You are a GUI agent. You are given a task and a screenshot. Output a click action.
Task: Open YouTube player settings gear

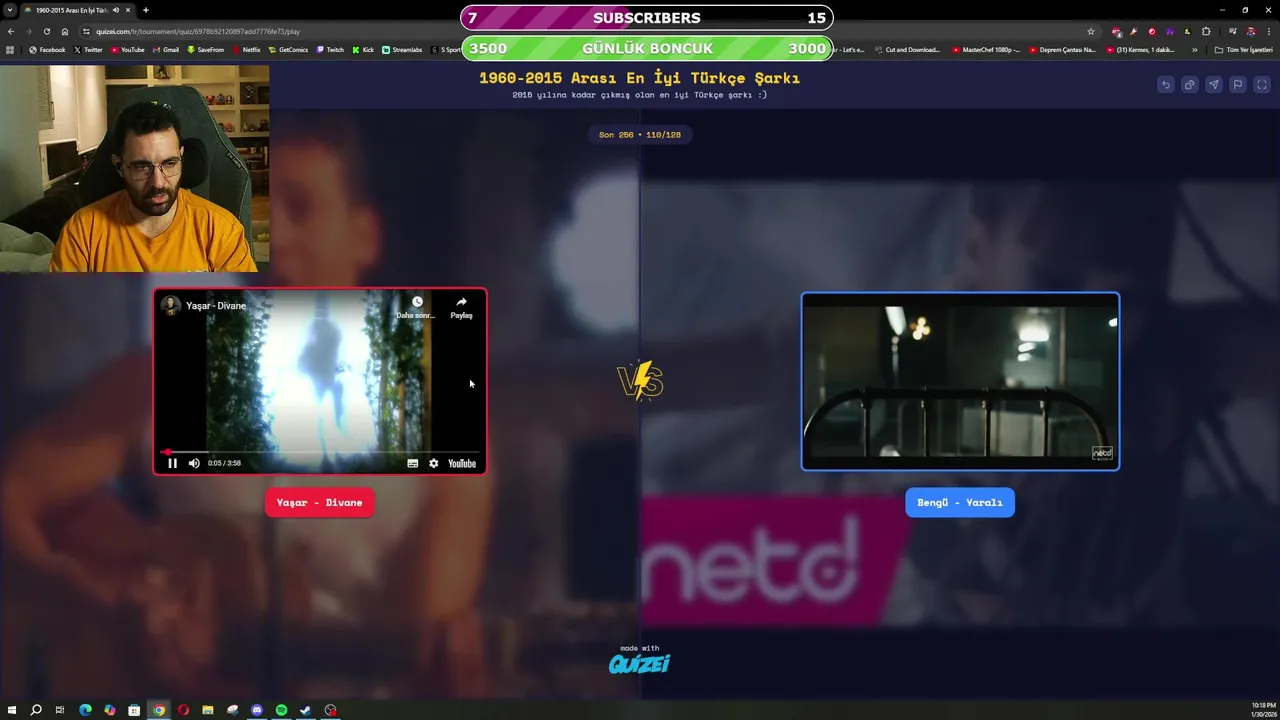click(433, 463)
